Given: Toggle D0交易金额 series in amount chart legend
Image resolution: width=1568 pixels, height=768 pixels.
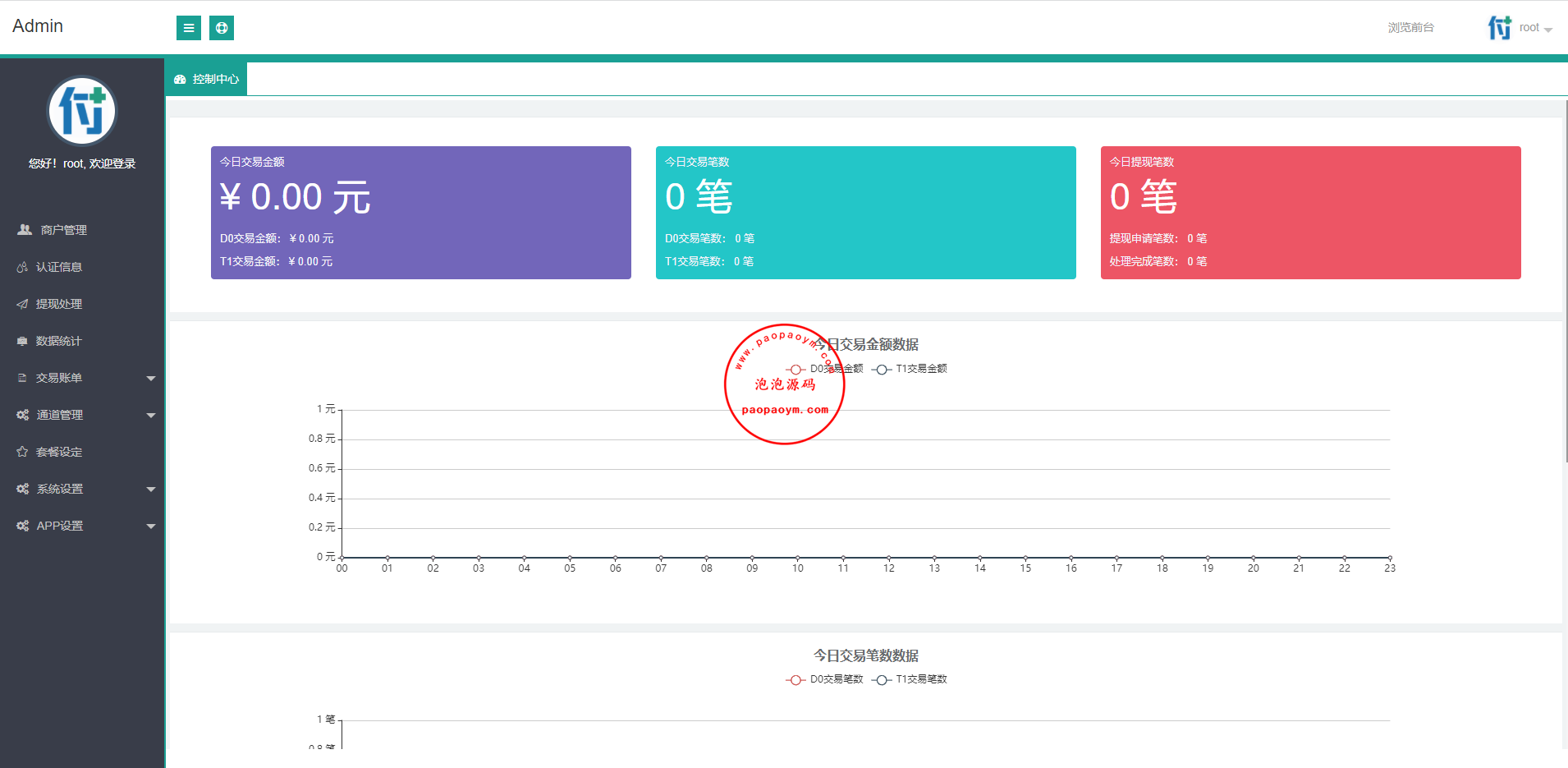Looking at the screenshot, I should tap(824, 369).
